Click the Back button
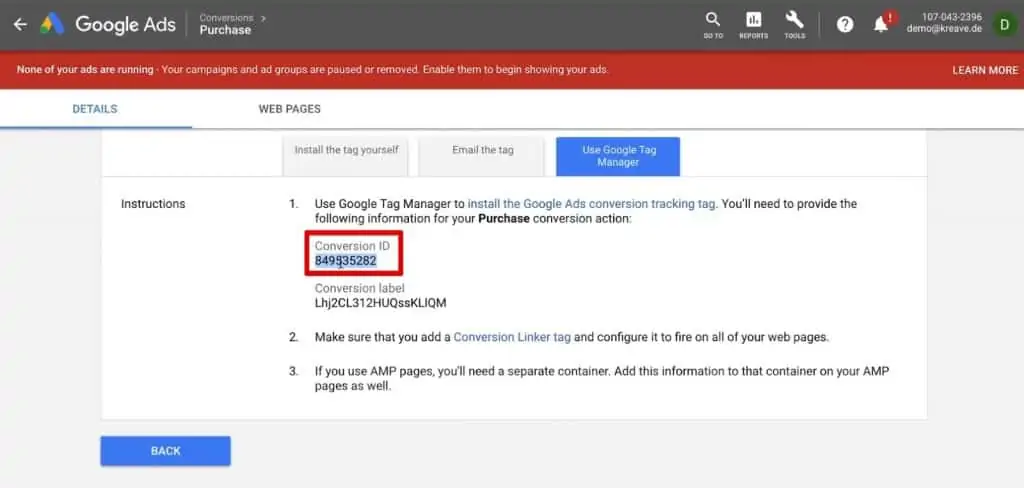This screenshot has height=488, width=1024. pyautogui.click(x=165, y=451)
